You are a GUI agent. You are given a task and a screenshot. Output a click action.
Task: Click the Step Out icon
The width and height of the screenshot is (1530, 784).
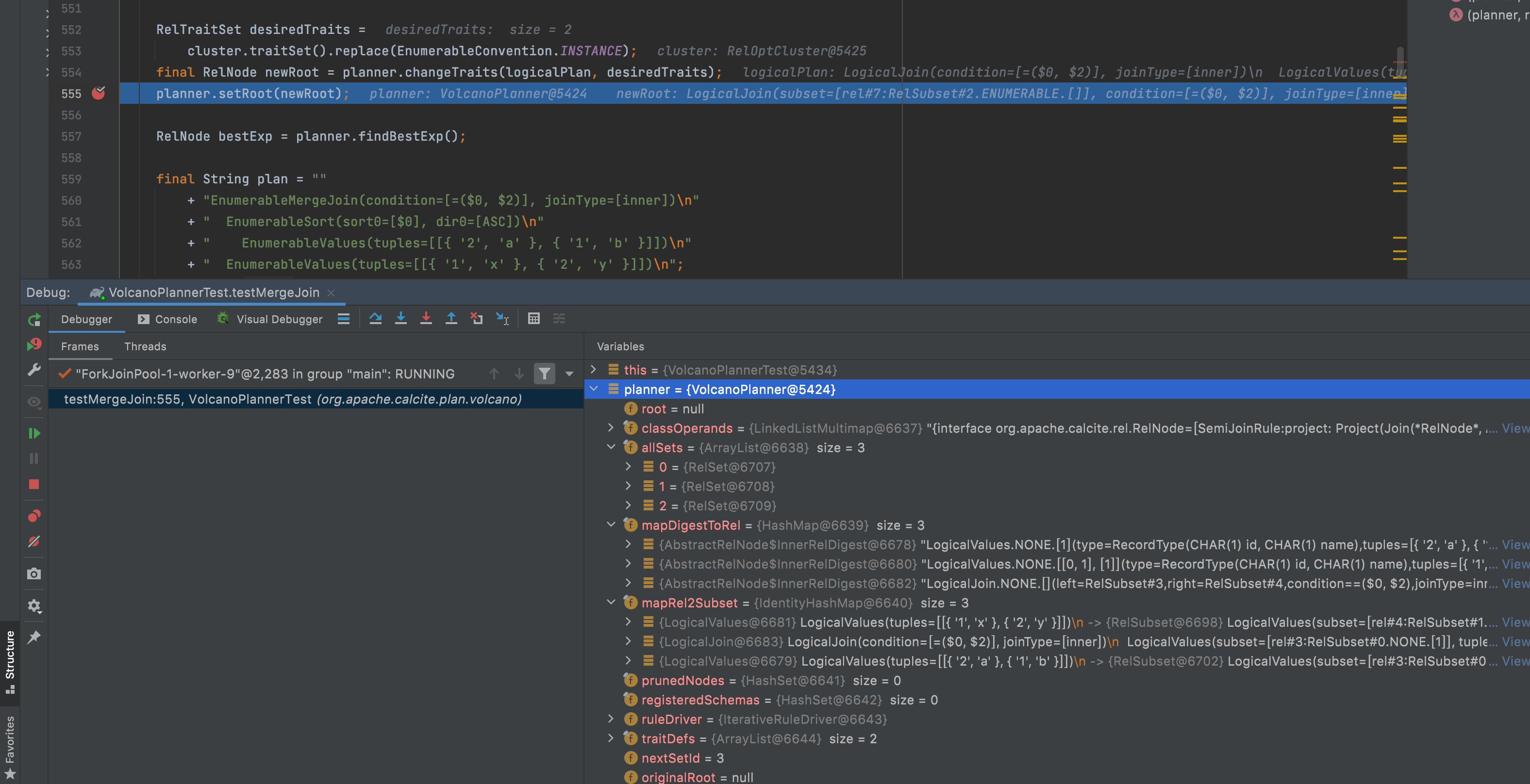pos(451,319)
